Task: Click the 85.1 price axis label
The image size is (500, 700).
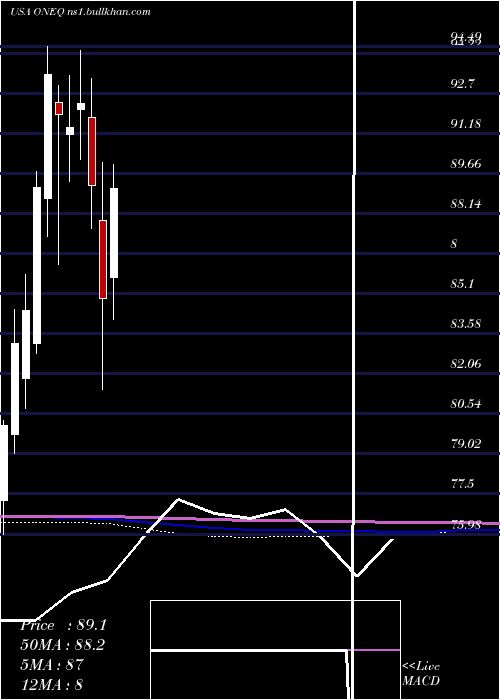Action: tap(462, 283)
